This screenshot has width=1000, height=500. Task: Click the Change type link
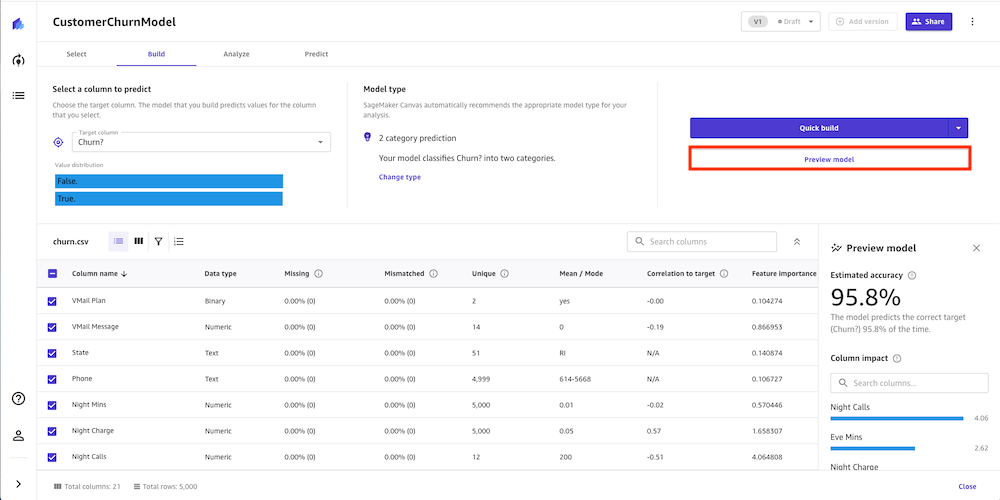click(399, 177)
